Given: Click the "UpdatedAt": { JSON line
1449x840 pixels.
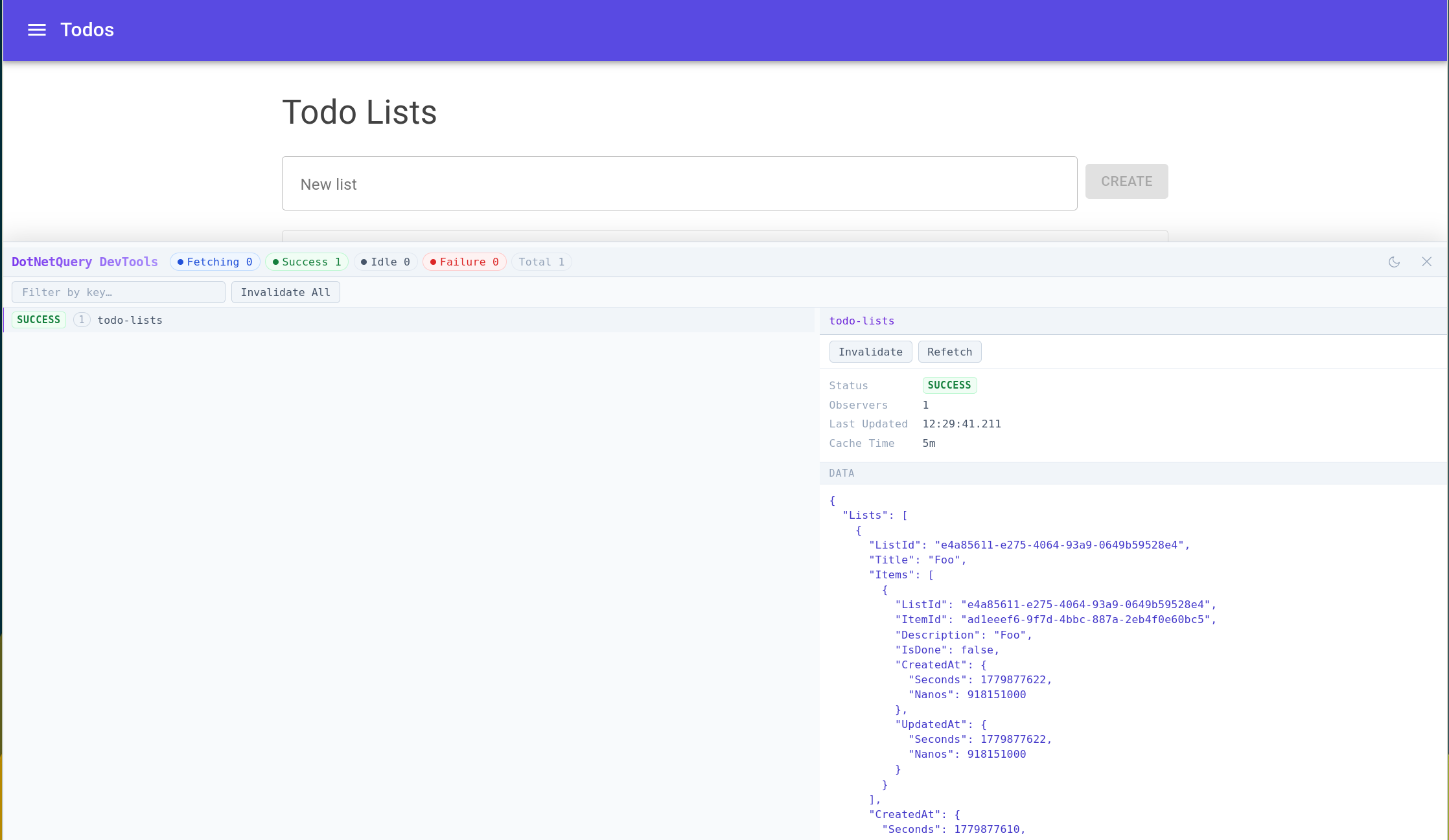Looking at the screenshot, I should point(940,725).
